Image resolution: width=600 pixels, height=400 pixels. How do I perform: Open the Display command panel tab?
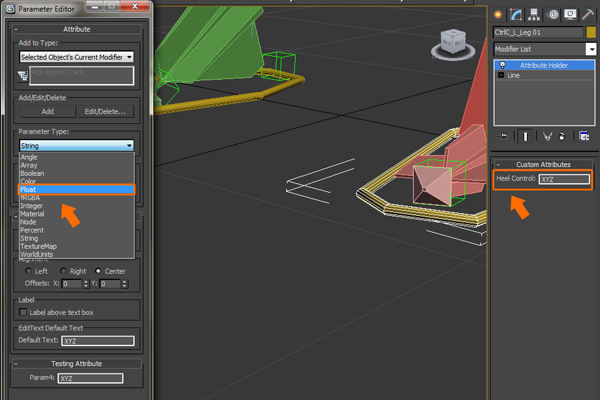(x=570, y=15)
